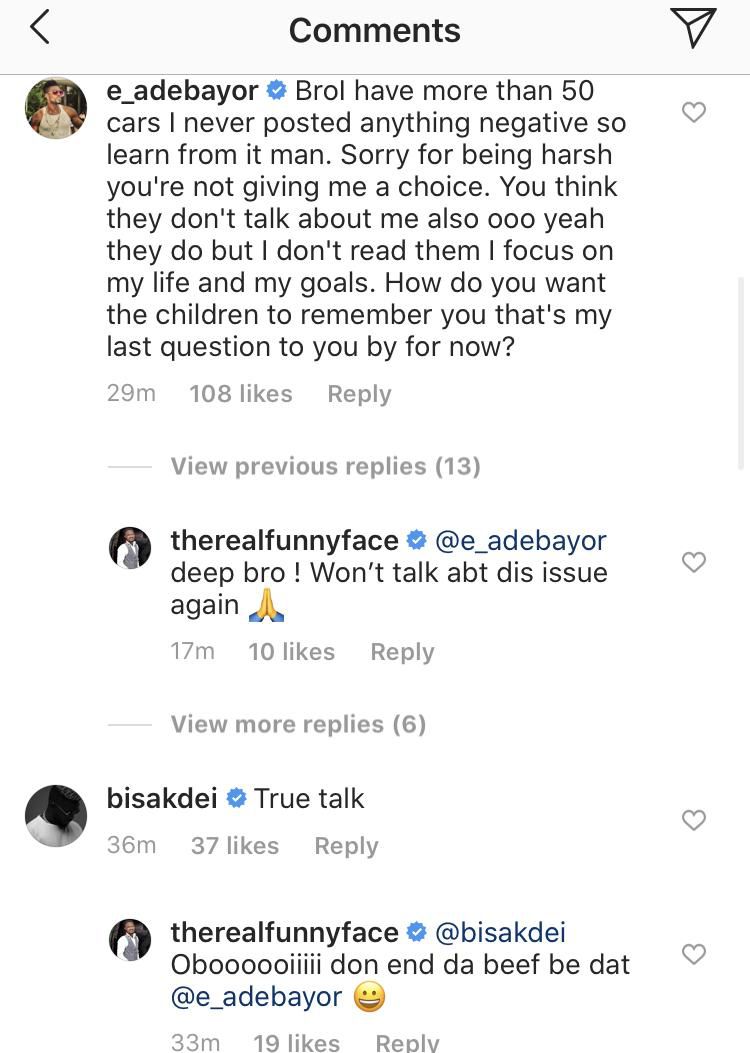Expand View previous replies (13)
Screen dimensions: 750x1053
tap(325, 466)
